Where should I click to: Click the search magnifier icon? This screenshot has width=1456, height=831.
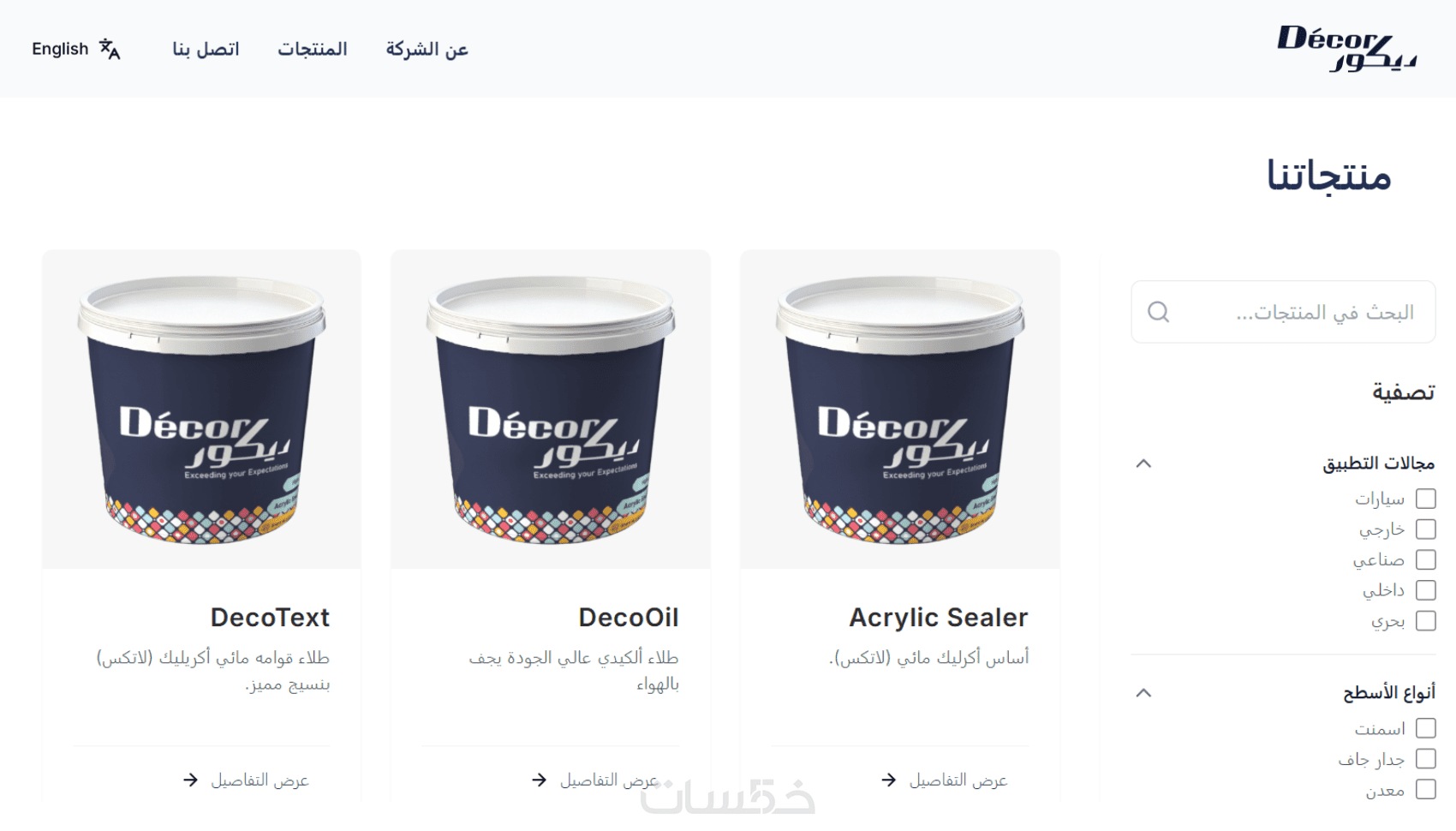(1159, 312)
